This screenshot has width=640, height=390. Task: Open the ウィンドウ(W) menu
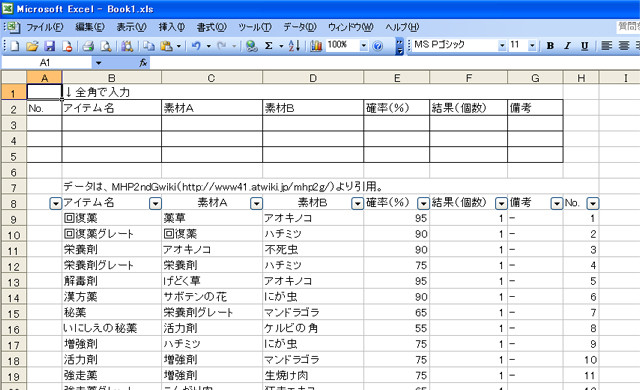351,27
